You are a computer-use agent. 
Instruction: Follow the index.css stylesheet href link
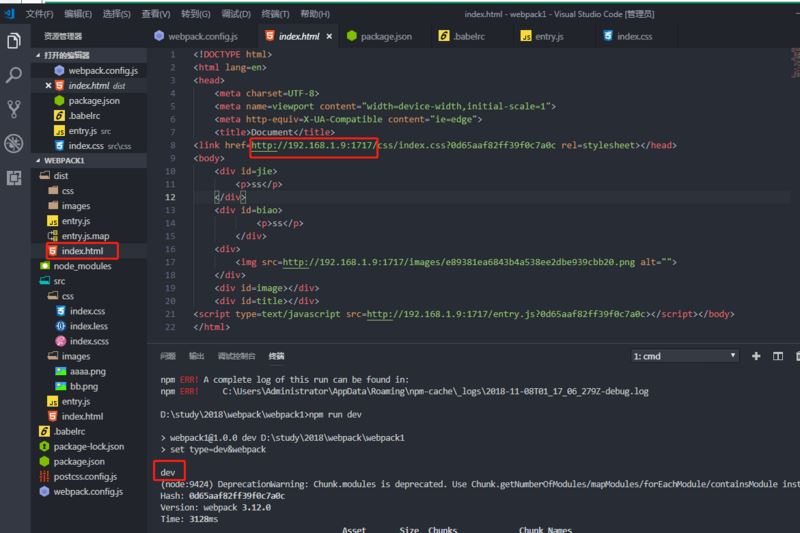(404, 145)
